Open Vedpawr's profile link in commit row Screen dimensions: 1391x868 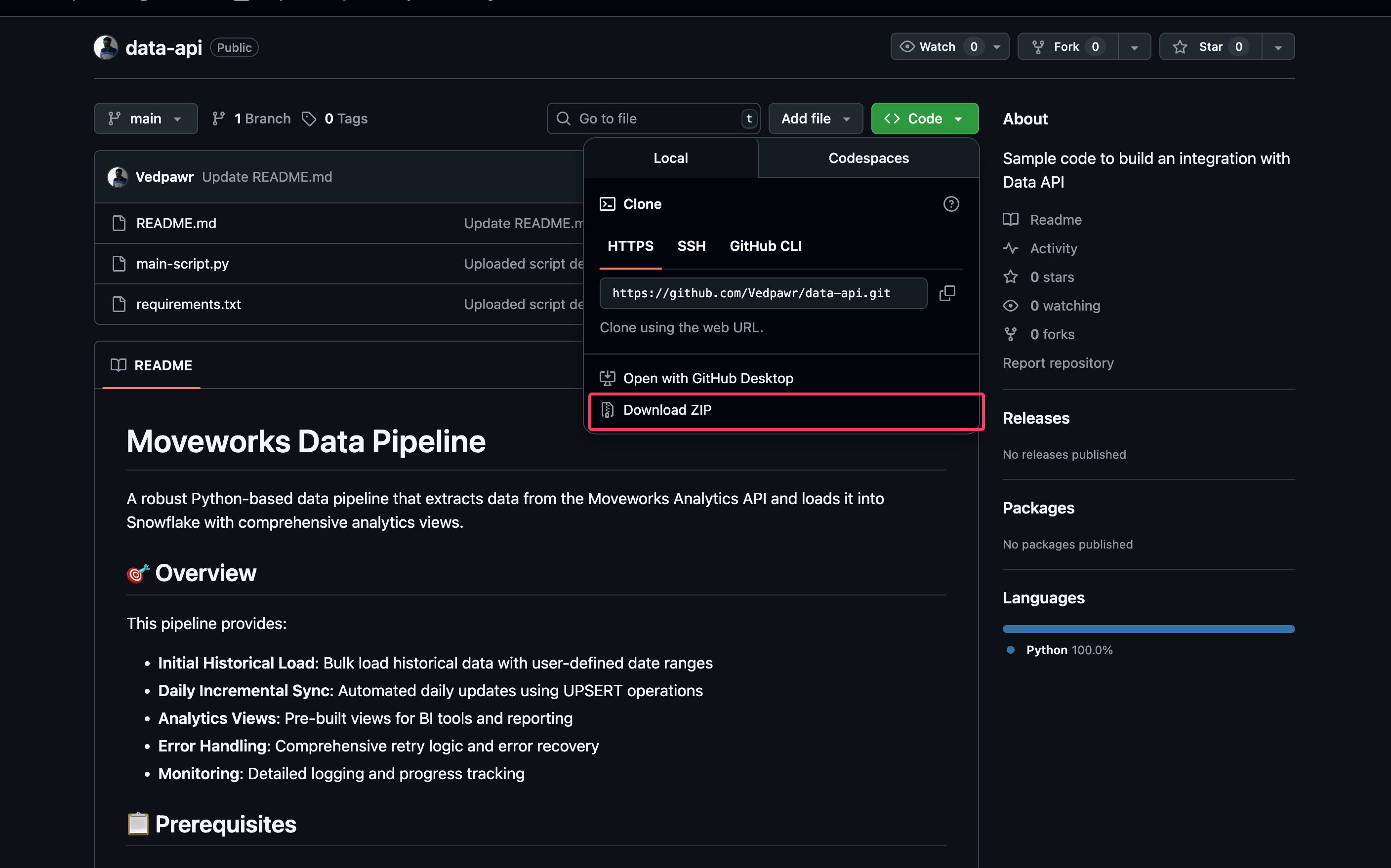tap(164, 177)
